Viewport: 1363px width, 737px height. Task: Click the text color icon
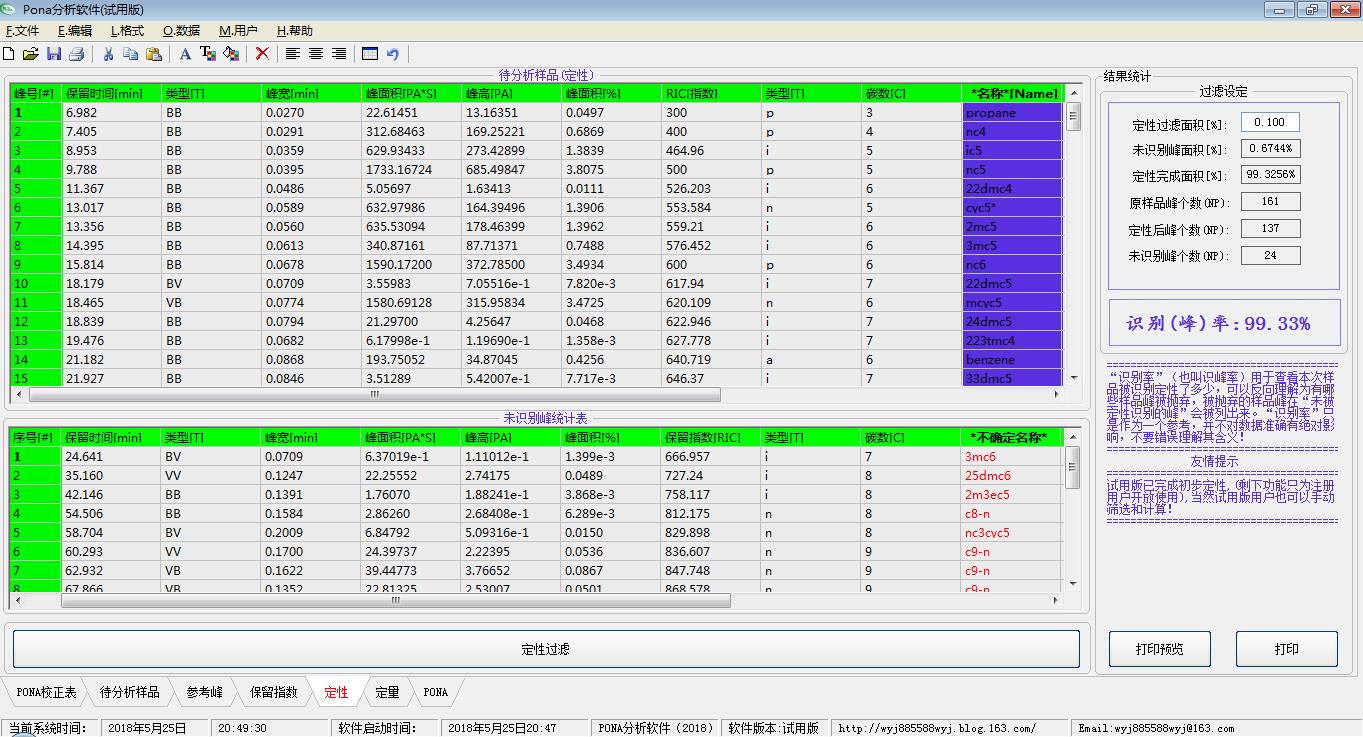coord(208,54)
